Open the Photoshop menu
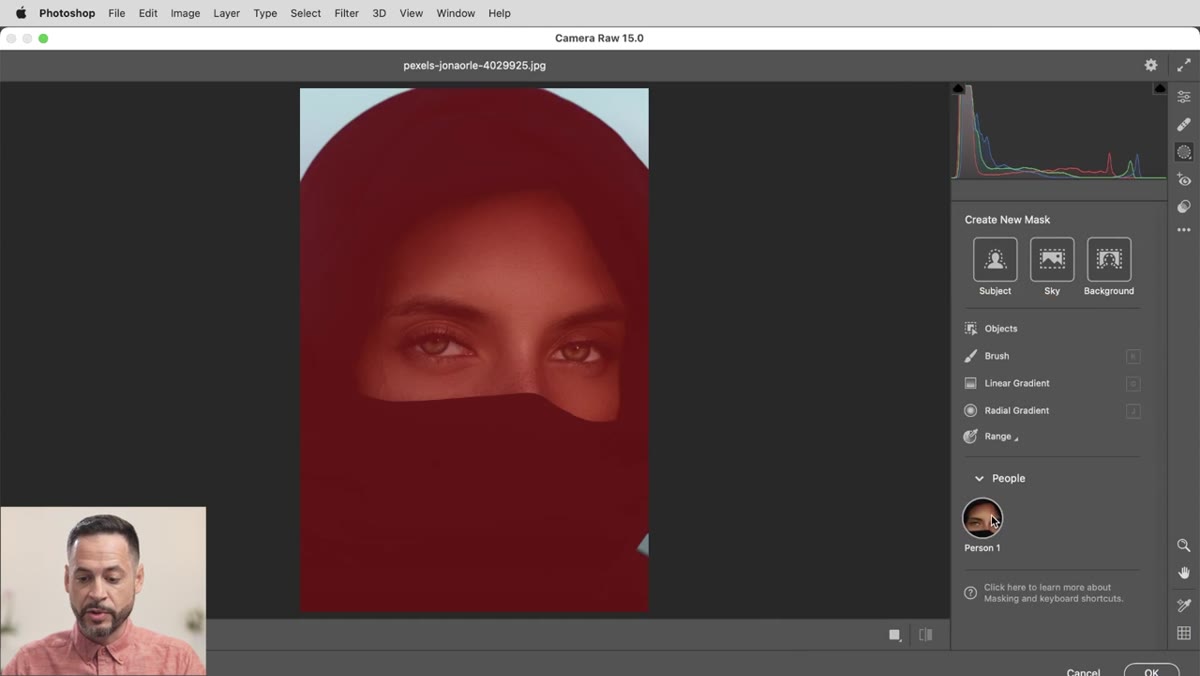 67,13
